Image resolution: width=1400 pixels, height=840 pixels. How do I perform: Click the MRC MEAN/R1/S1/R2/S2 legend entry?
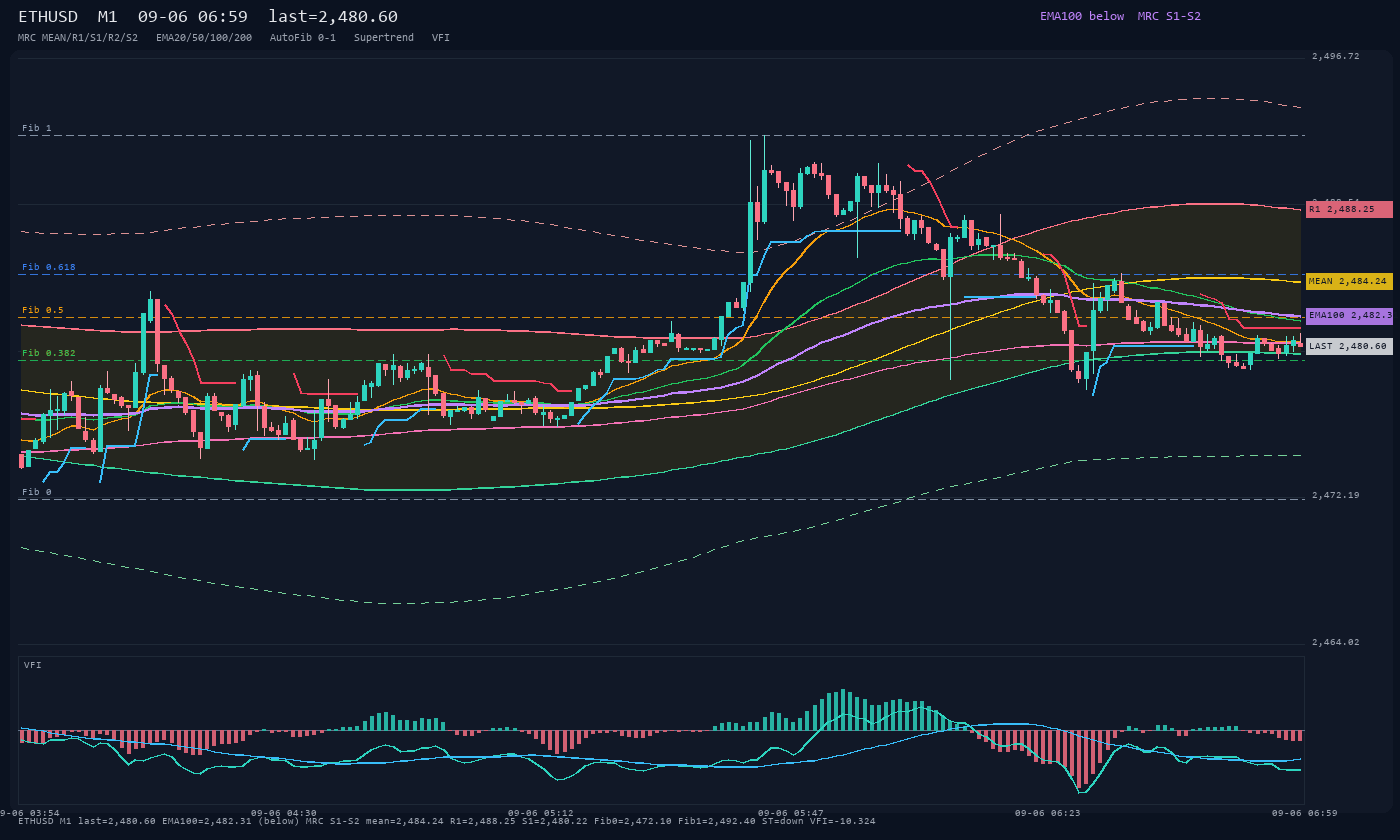[x=78, y=38]
